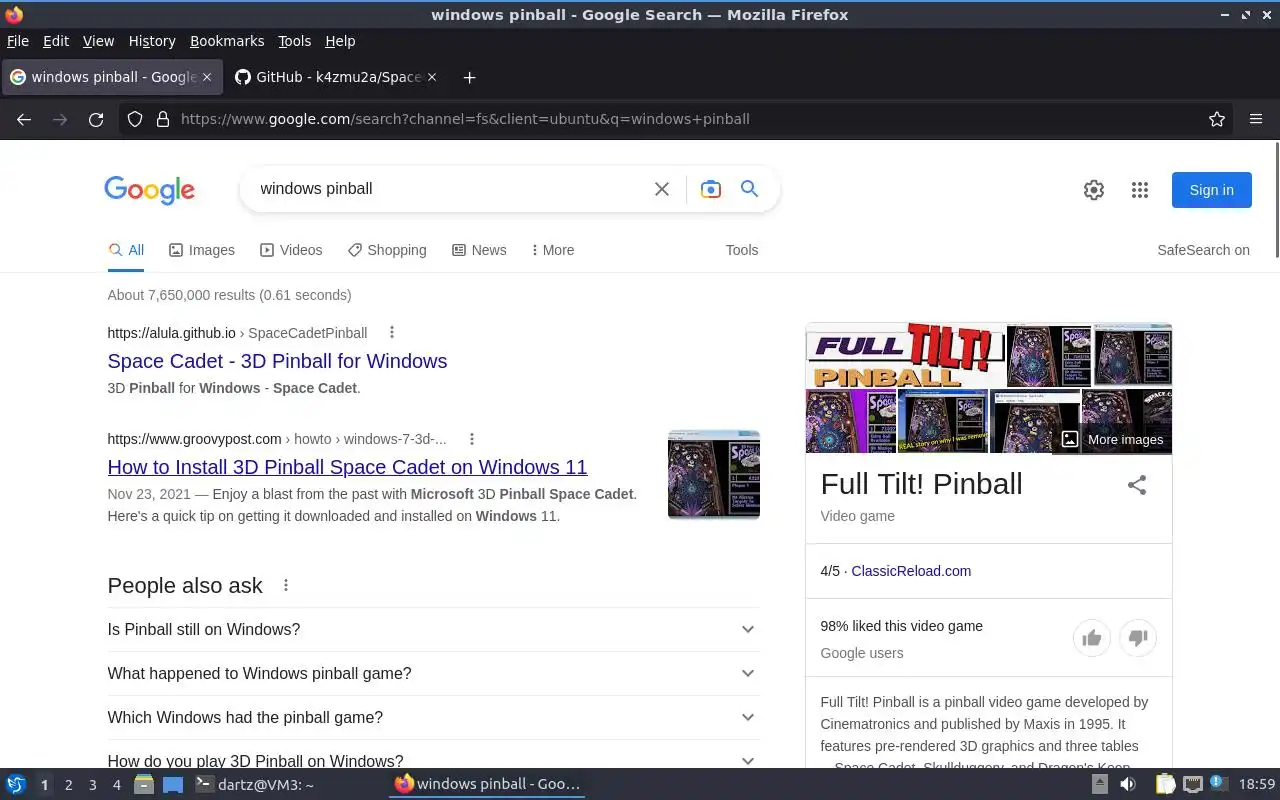This screenshot has width=1280, height=800.
Task: Go to Google homepage via logo
Action: point(149,190)
